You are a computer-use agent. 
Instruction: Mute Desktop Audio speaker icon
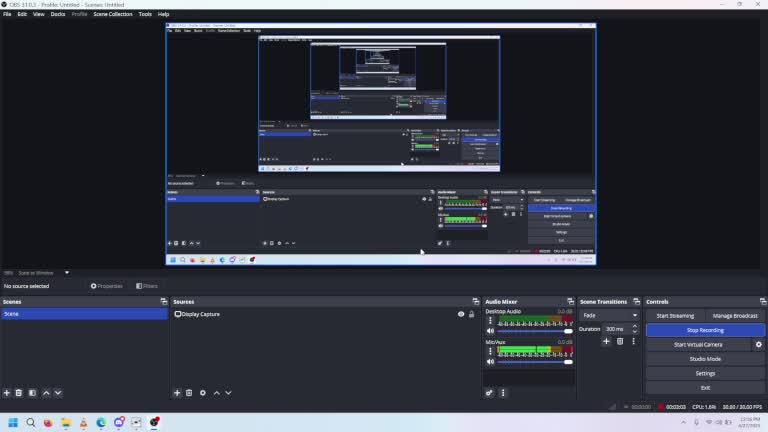(491, 331)
